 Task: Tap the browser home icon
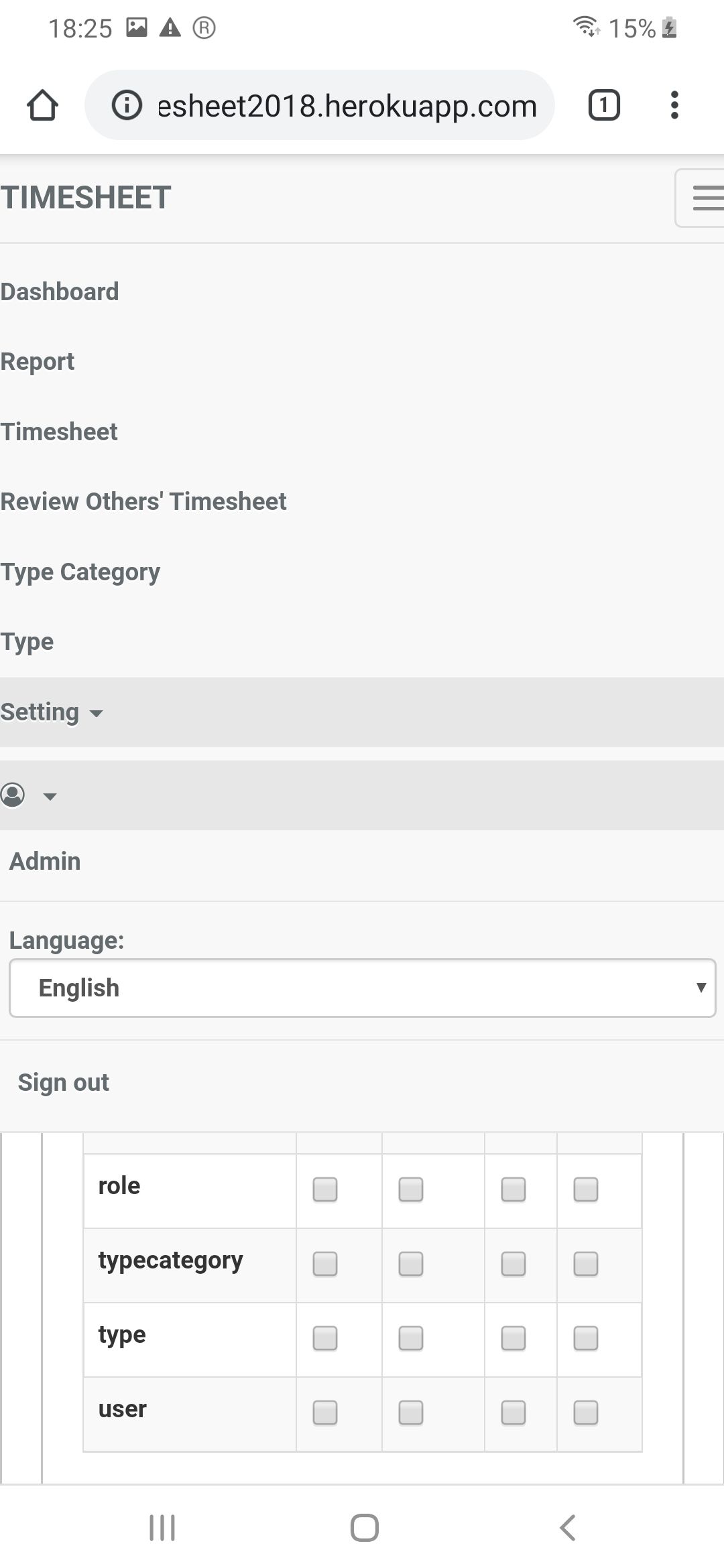[42, 105]
